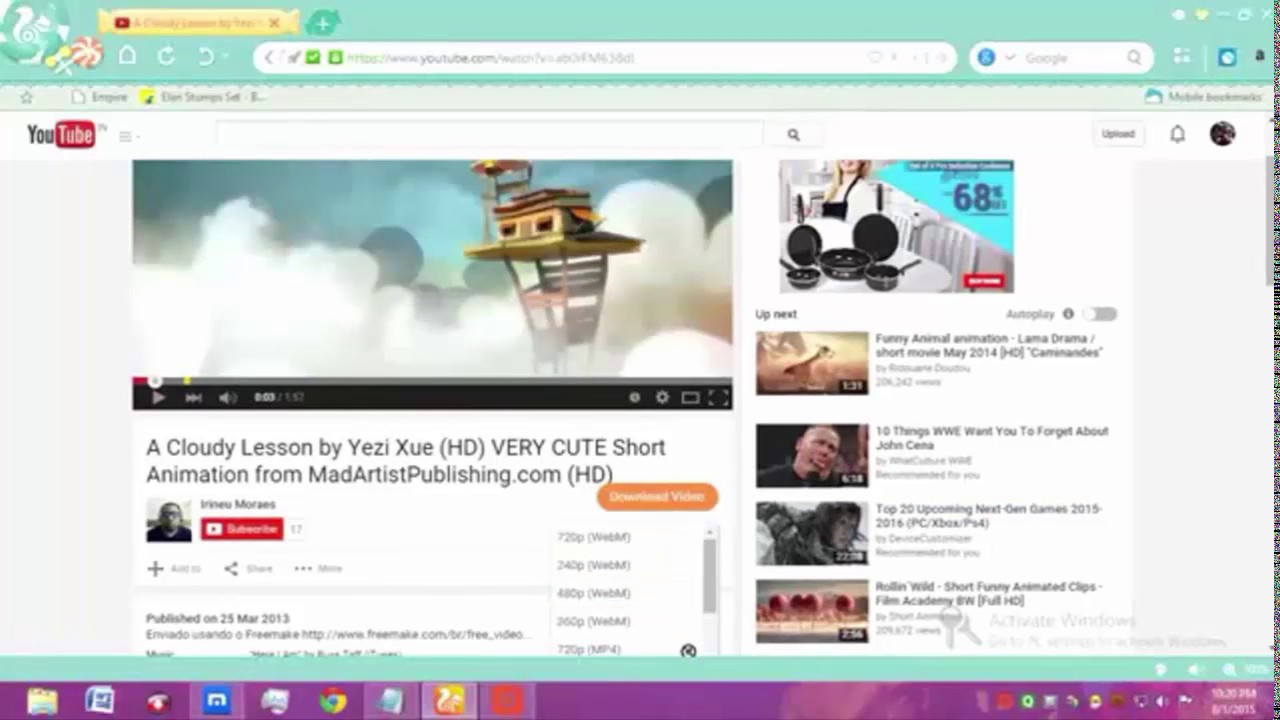Open Google Chrome from the taskbar
Image resolution: width=1280 pixels, height=720 pixels.
(333, 701)
